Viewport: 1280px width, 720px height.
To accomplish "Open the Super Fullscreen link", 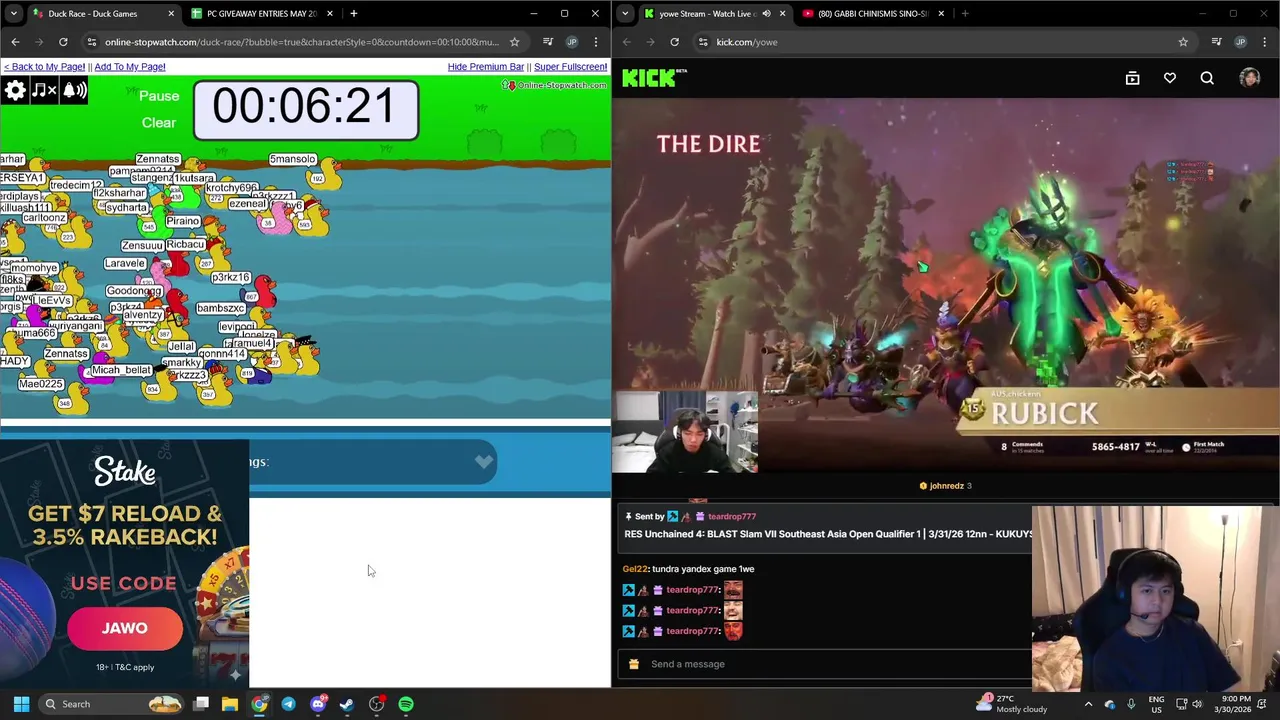I will click(x=570, y=67).
